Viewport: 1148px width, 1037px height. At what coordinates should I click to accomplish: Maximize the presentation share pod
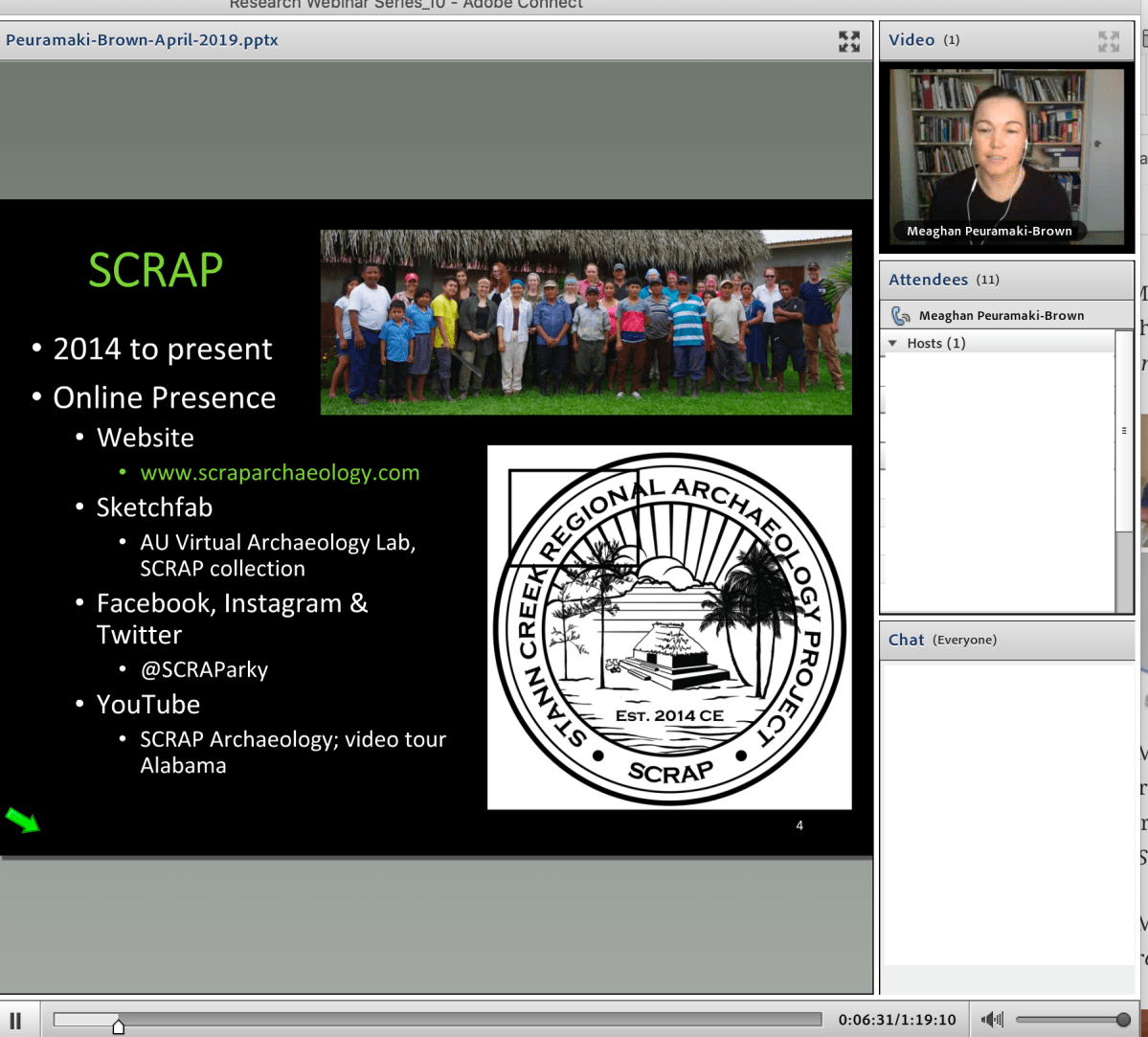tap(848, 41)
